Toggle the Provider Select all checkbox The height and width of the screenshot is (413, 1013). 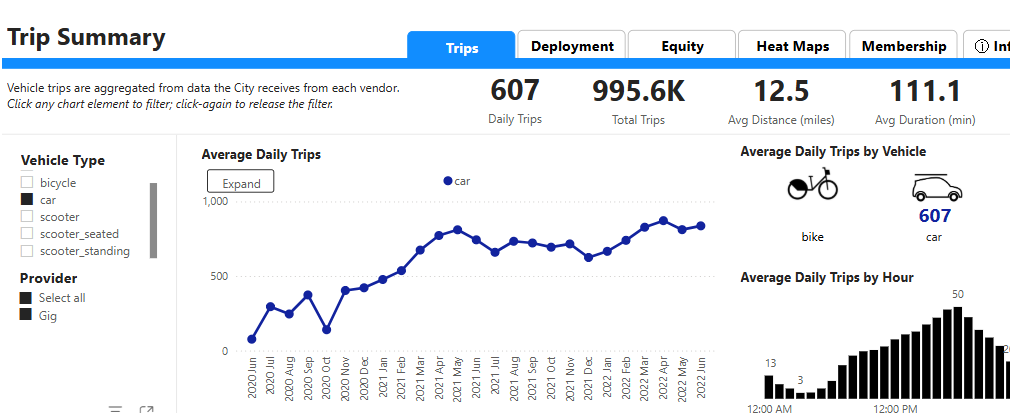click(27, 298)
